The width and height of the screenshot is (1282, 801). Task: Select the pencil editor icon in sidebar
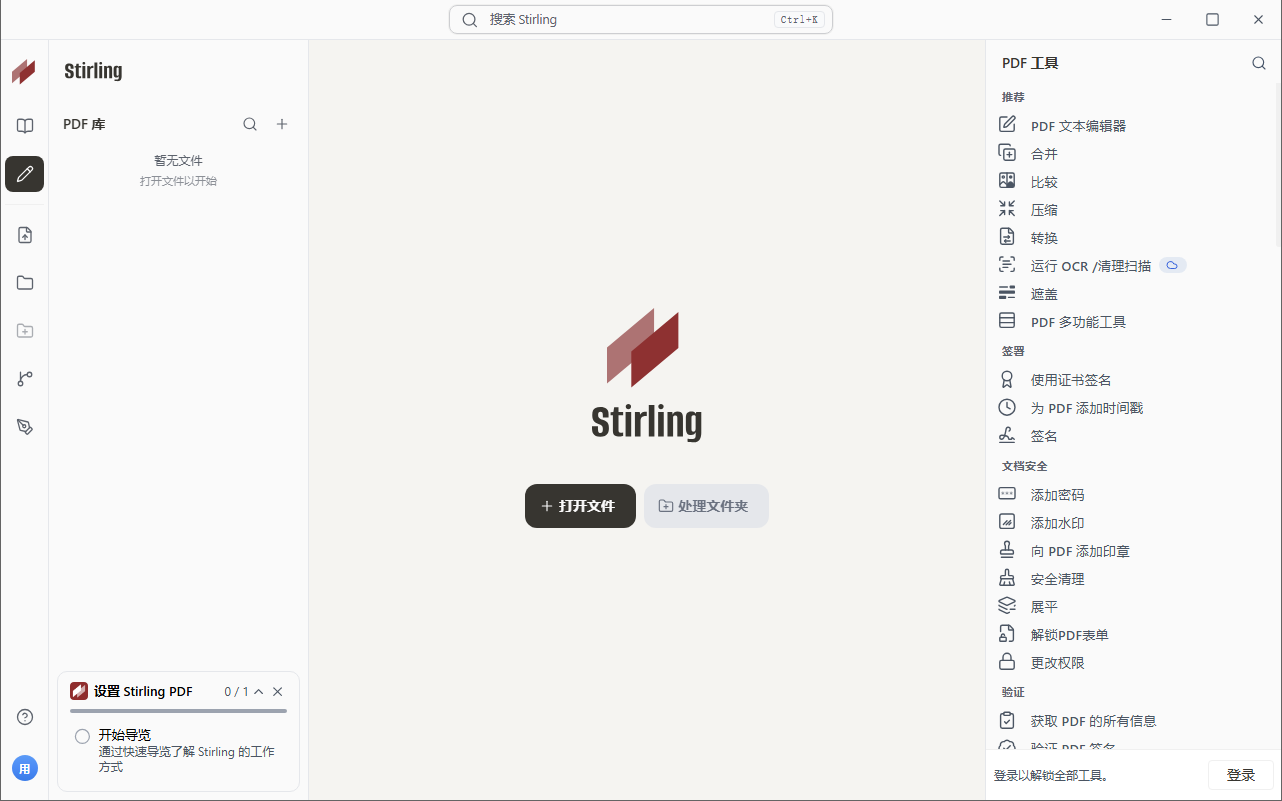tap(25, 174)
